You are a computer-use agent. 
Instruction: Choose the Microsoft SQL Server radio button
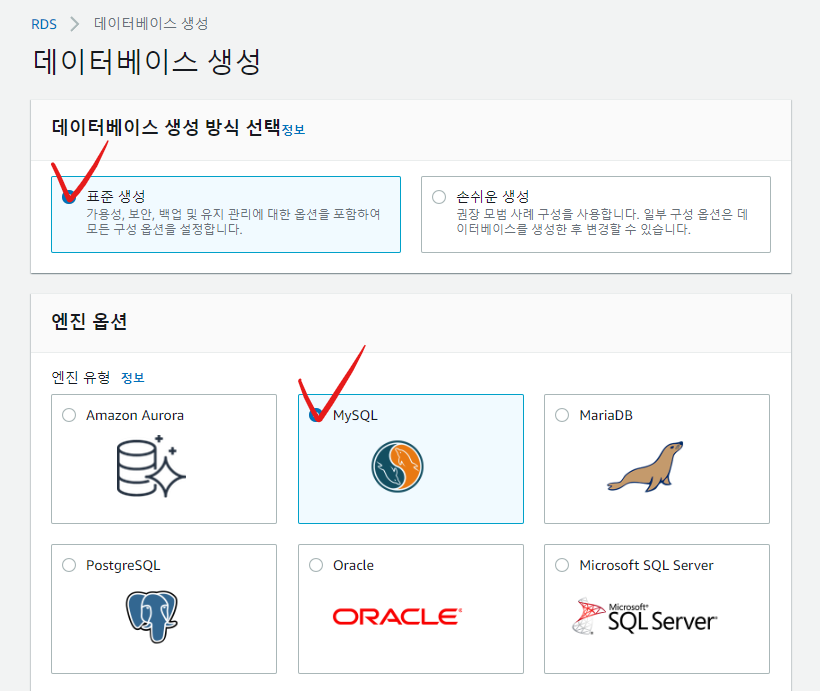coord(562,565)
